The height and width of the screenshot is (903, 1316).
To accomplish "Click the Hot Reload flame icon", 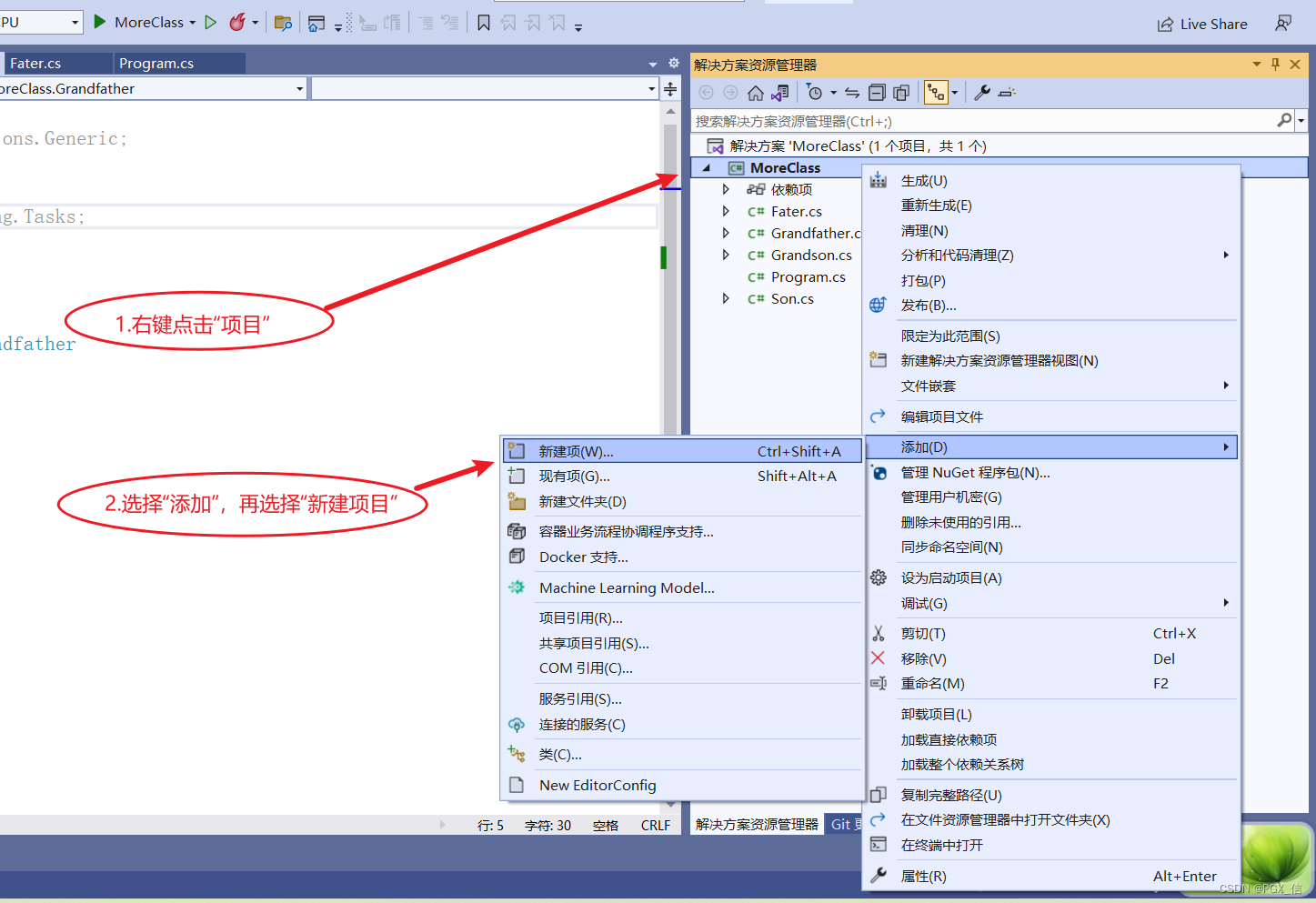I will tap(236, 22).
